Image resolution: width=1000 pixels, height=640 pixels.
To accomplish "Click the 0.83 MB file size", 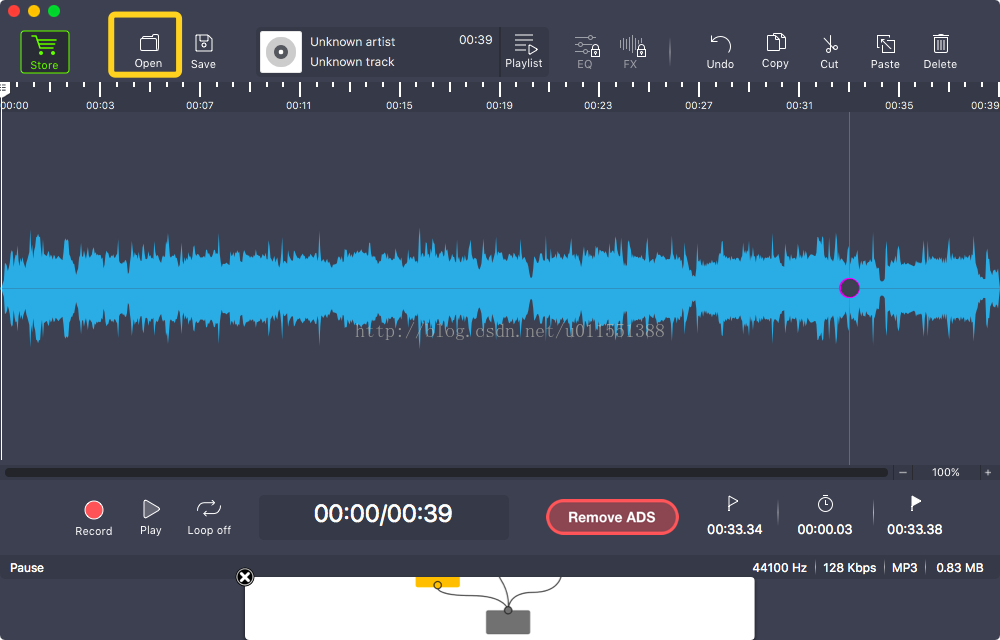I will coord(960,567).
